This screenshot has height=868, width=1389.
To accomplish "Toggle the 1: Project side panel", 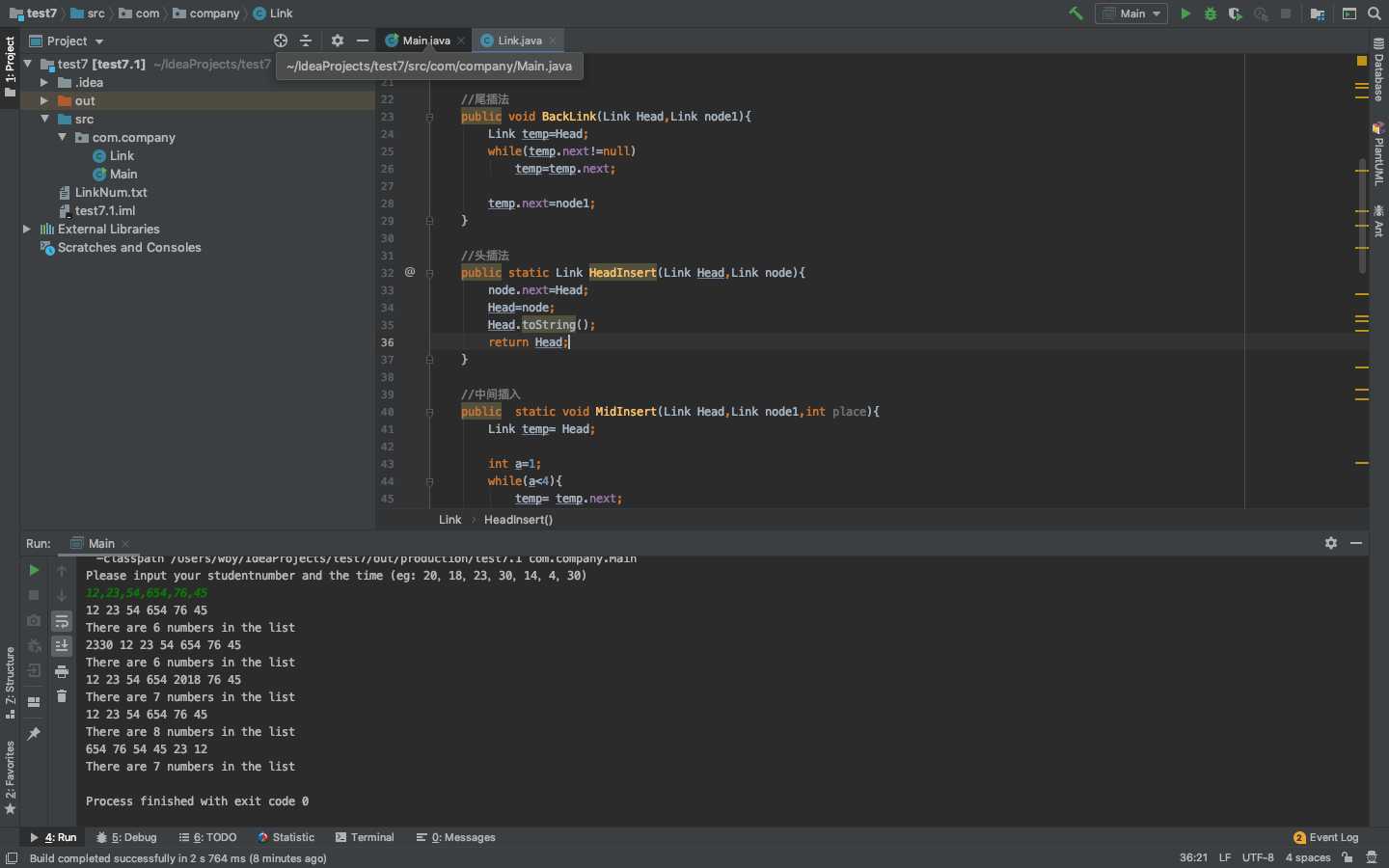I will pyautogui.click(x=10, y=67).
